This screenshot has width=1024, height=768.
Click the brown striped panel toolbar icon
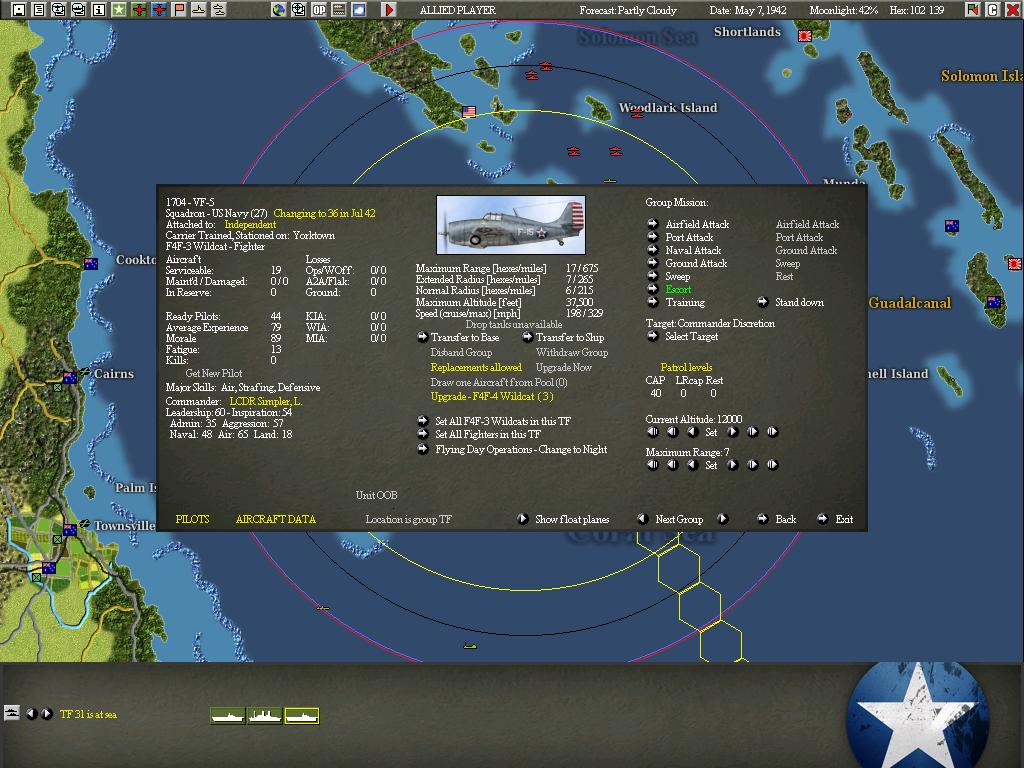coord(338,10)
